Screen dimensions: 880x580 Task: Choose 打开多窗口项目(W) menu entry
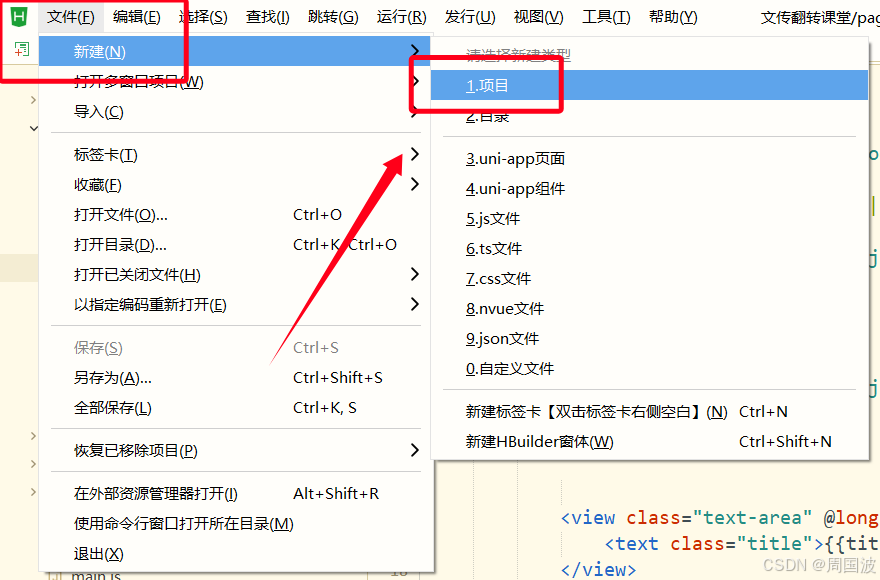pos(235,82)
